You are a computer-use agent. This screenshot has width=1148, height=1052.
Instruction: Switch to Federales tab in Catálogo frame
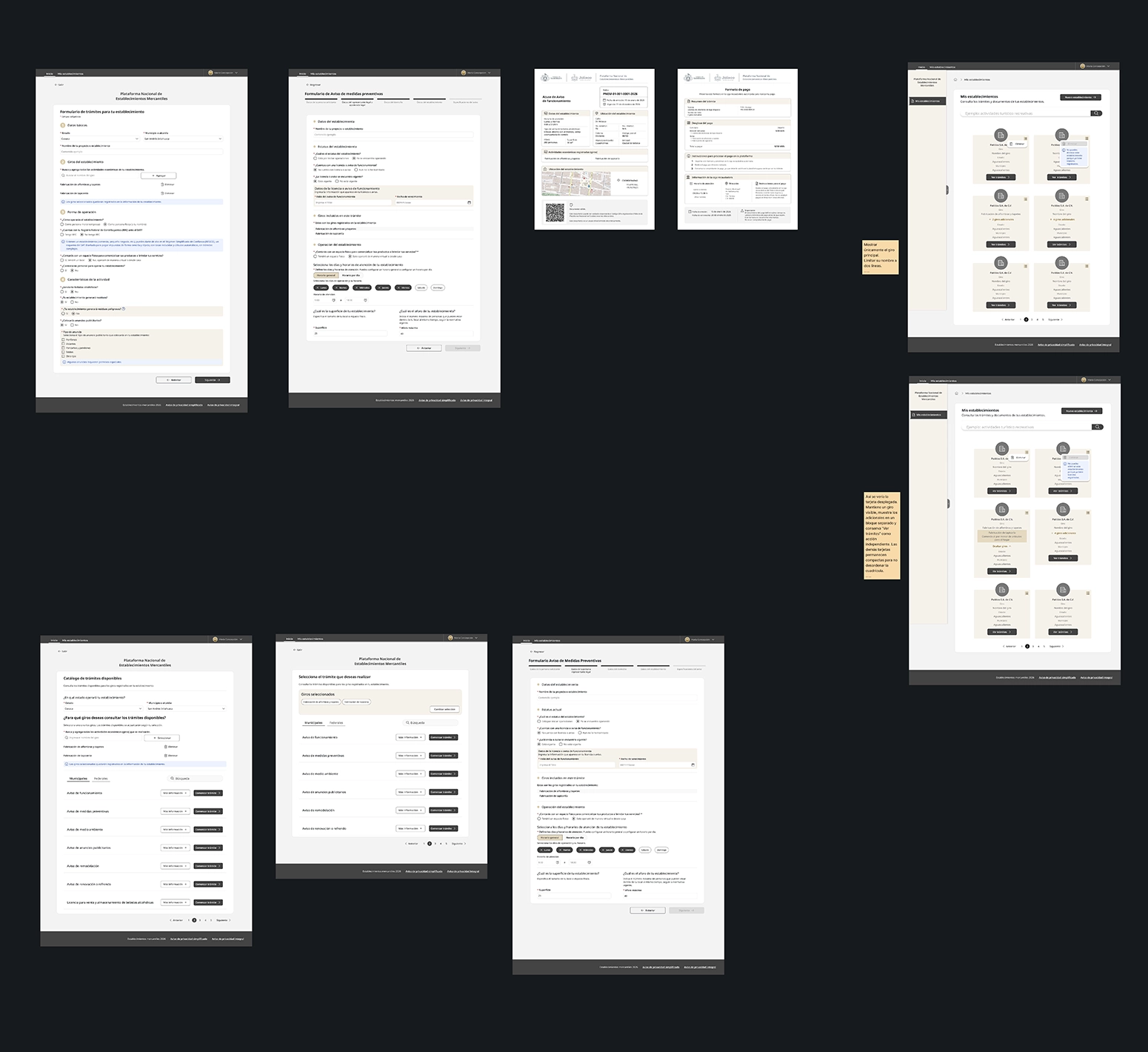[101, 779]
